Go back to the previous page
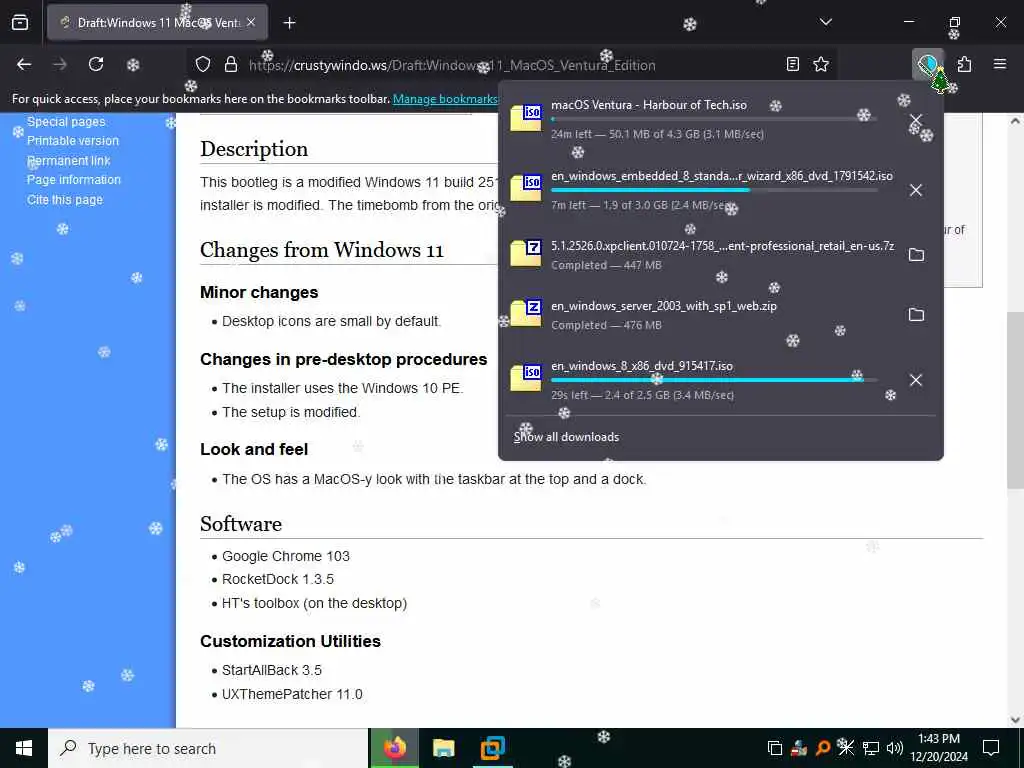Viewport: 1024px width, 768px height. [x=24, y=65]
